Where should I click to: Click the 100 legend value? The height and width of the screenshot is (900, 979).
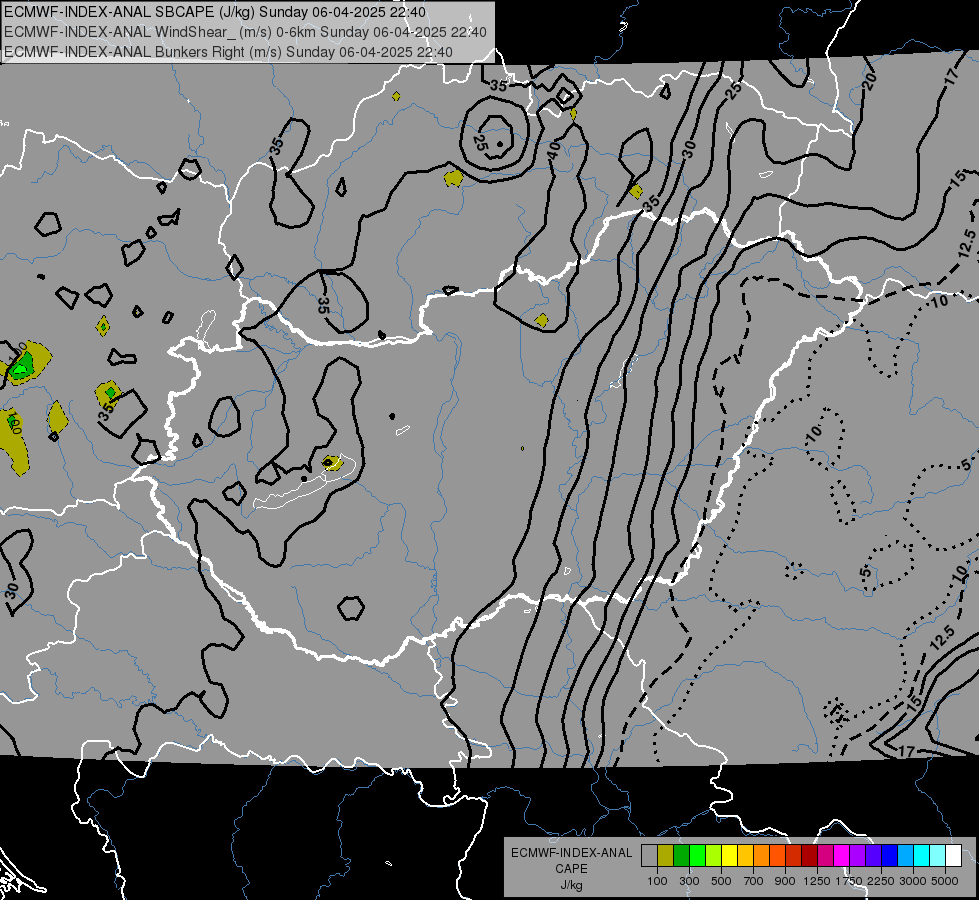[x=657, y=881]
